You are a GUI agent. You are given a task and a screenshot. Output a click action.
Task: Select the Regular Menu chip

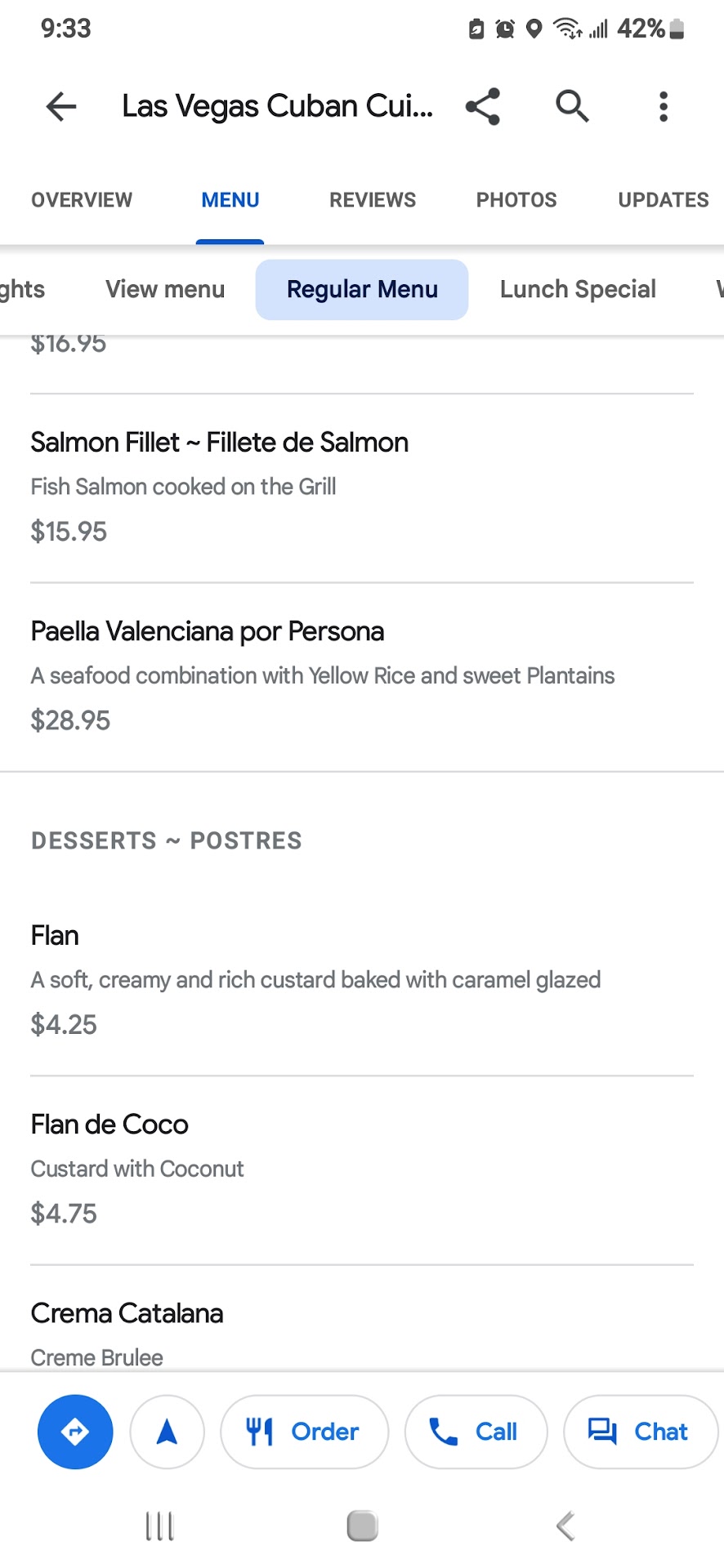coord(362,289)
